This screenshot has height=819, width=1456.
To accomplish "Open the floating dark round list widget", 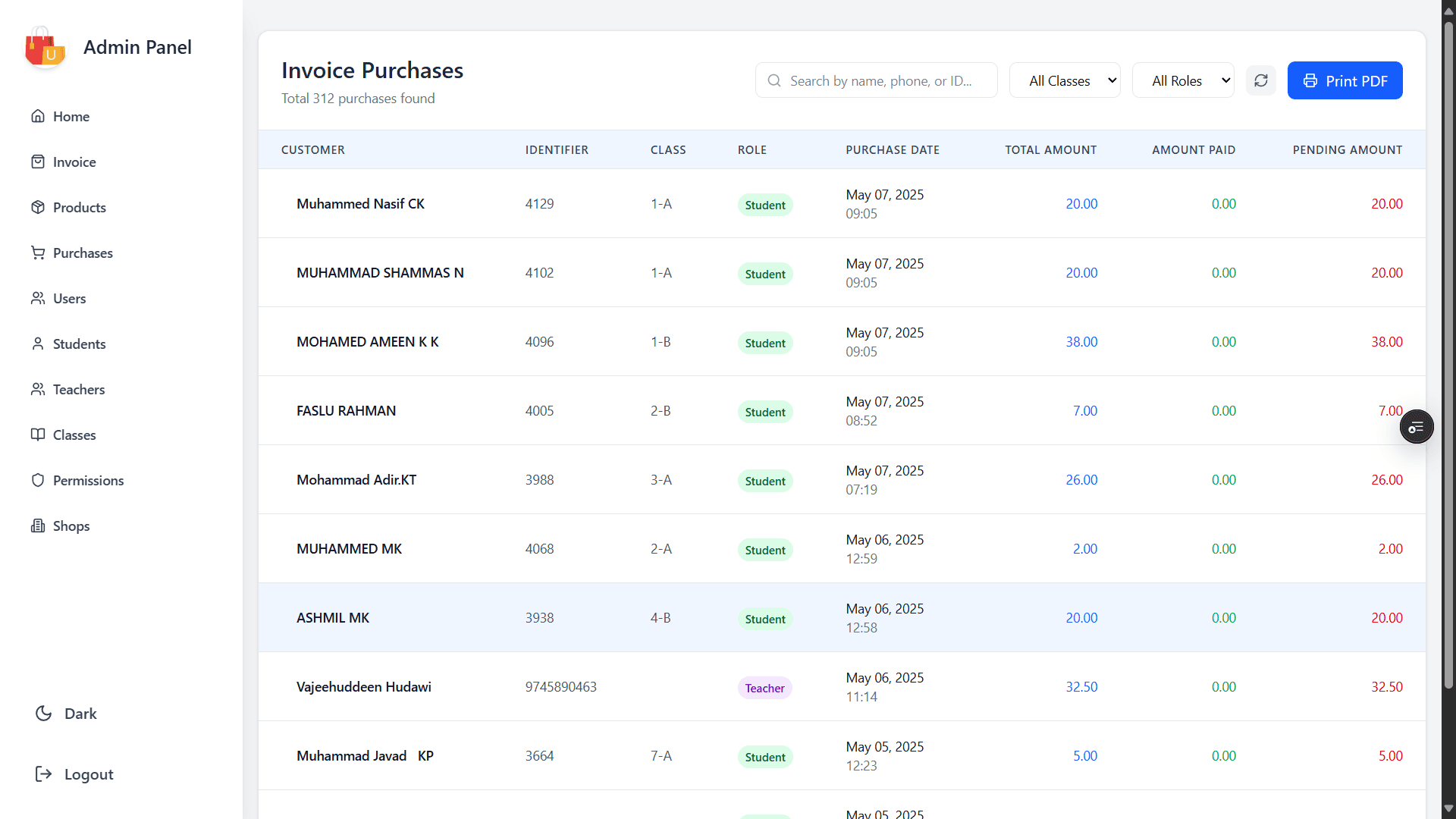I will click(x=1417, y=427).
